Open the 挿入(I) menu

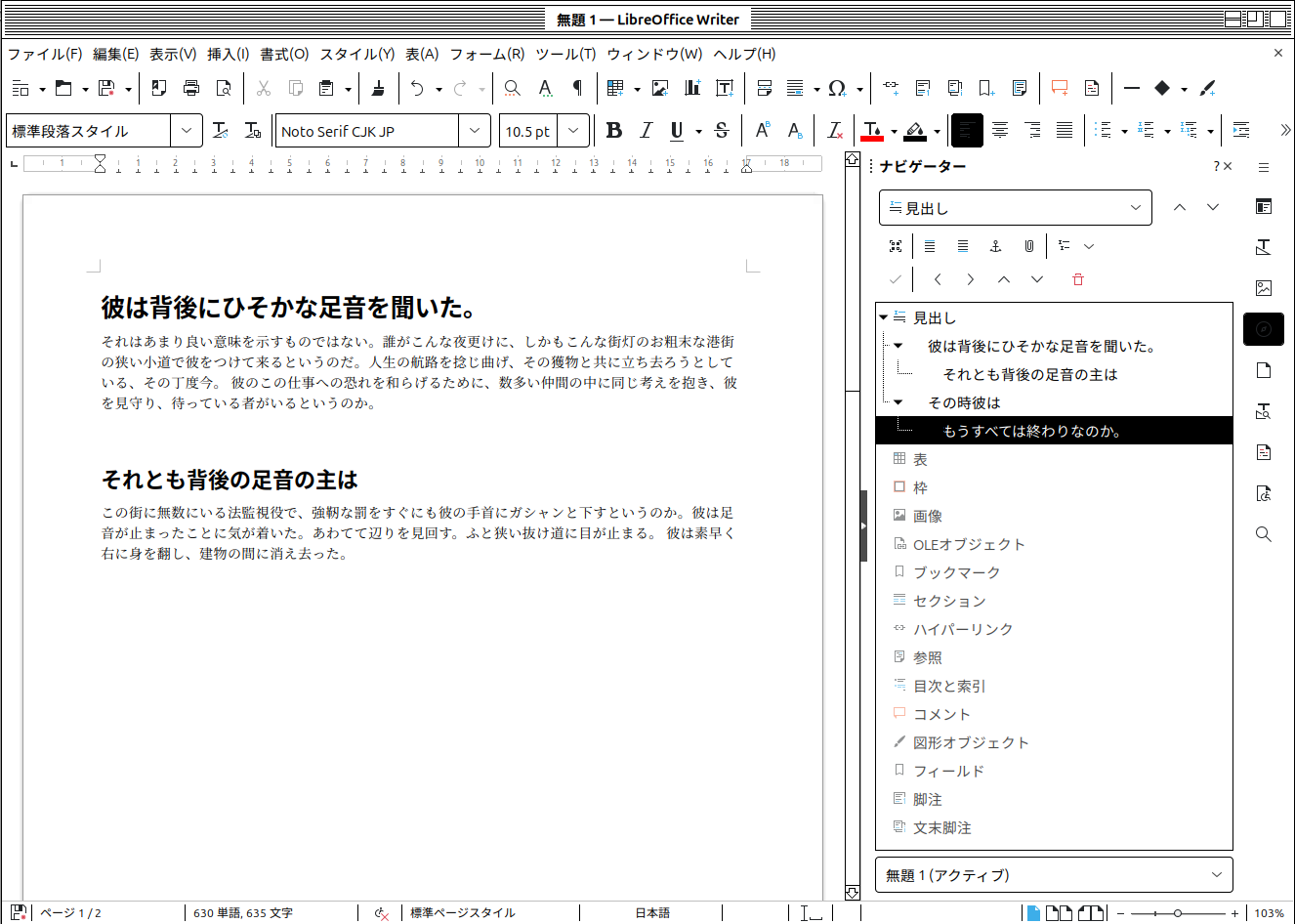228,54
